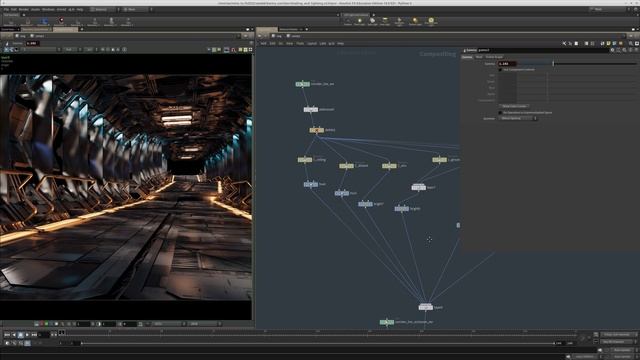Screen dimensions: 640x360
Task: Open the Assets menu
Action: tap(36, 9)
